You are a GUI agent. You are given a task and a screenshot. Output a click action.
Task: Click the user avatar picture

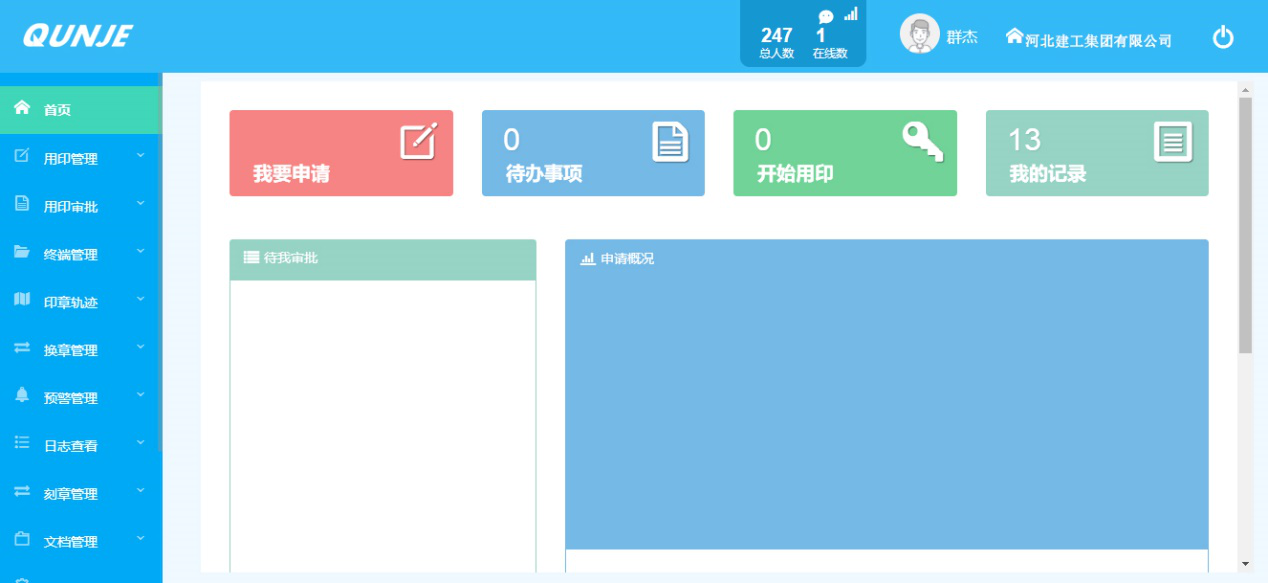(x=920, y=33)
